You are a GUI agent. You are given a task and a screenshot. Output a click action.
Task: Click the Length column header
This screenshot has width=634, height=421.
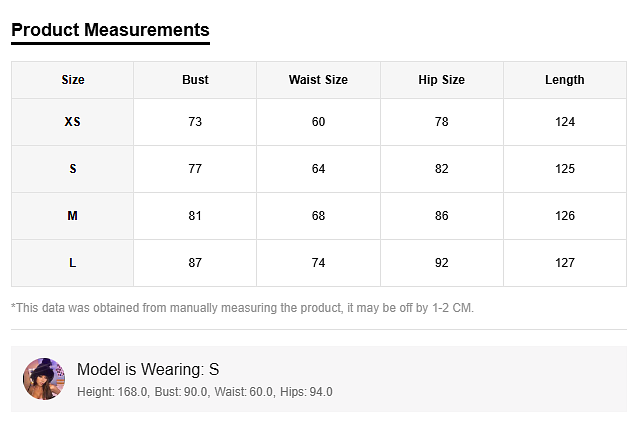point(565,80)
